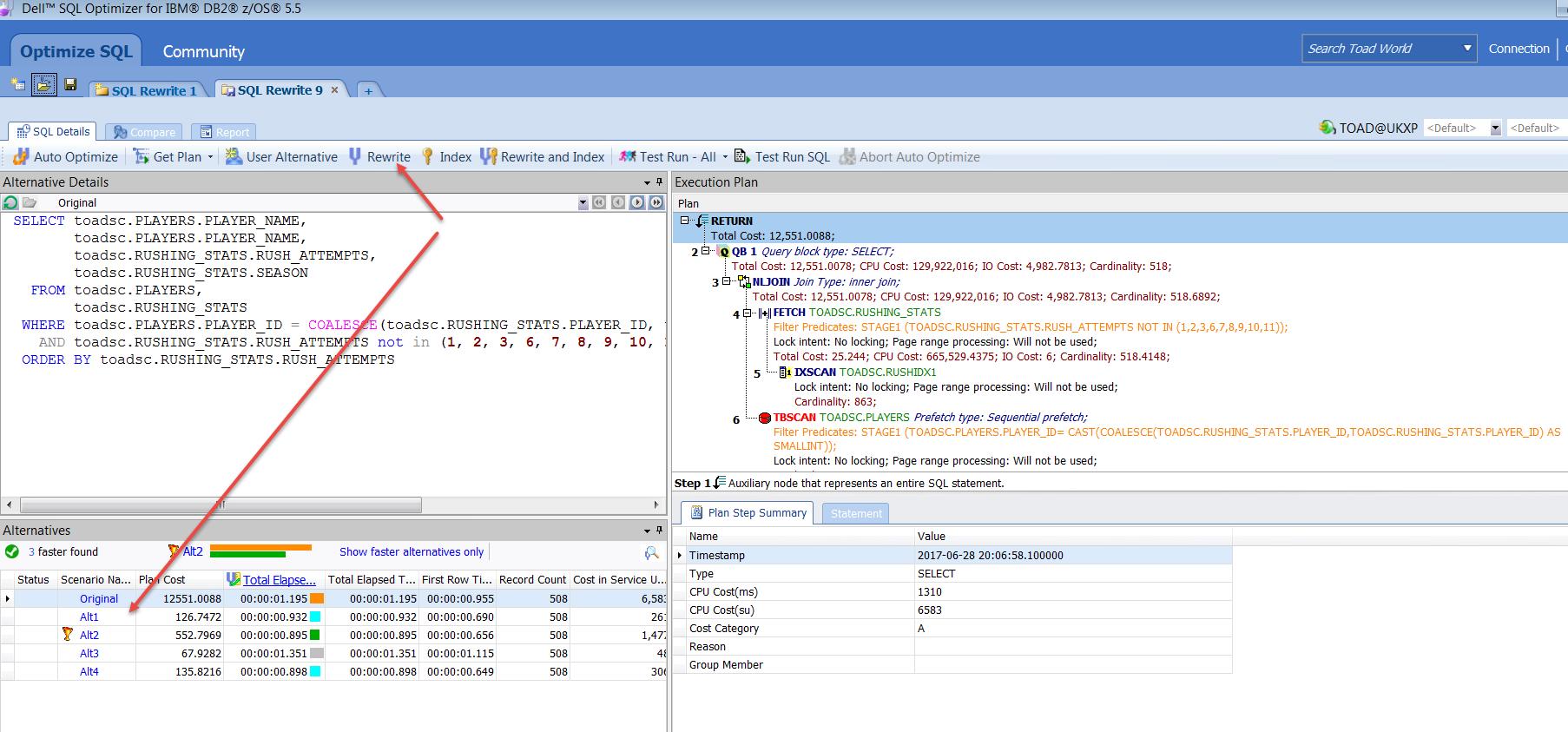Open the Test Run - All dropdown arrow

point(725,157)
